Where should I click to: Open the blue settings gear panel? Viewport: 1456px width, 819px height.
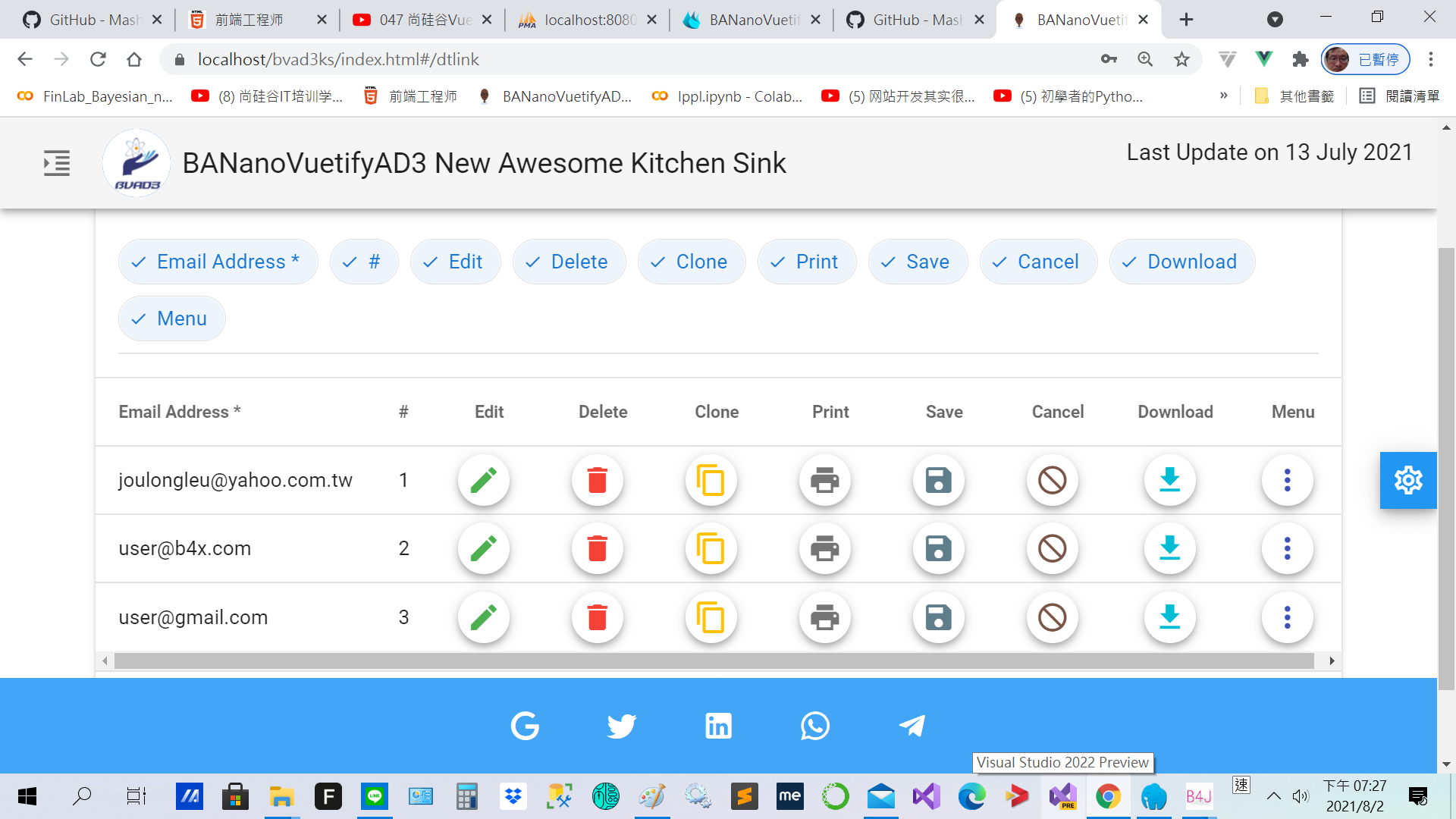pos(1407,480)
